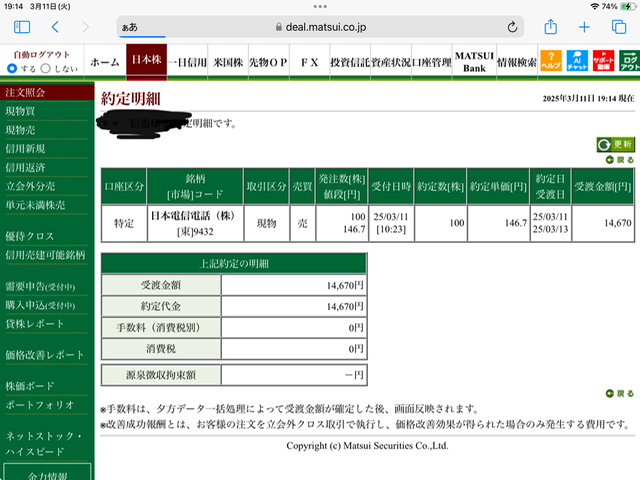
Task: Add a new tab with the plus icon
Action: click(584, 27)
